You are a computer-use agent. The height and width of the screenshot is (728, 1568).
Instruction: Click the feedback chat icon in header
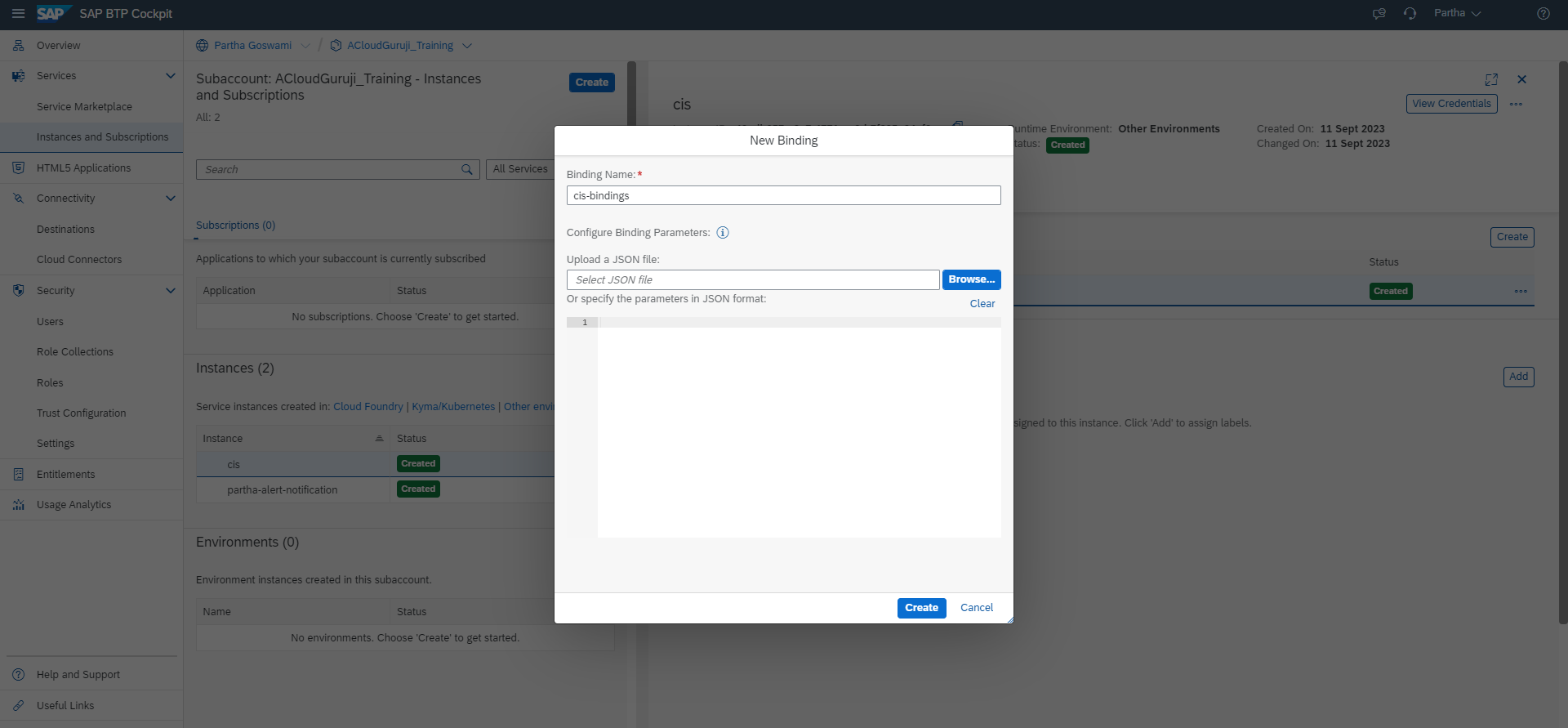1379,14
